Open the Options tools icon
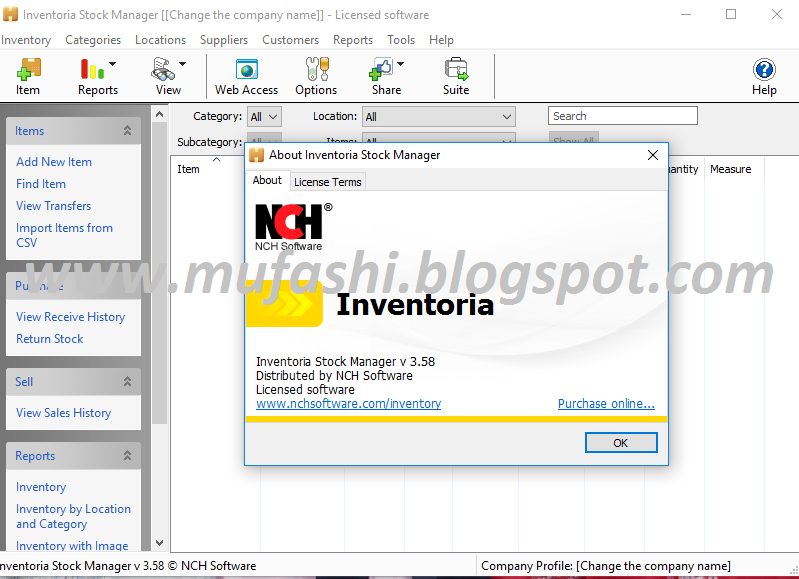Screen dimensions: 799x579 317,69
